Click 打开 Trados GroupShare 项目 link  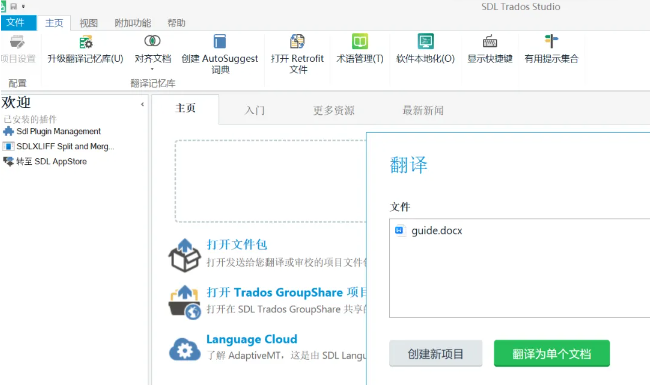[287, 292]
